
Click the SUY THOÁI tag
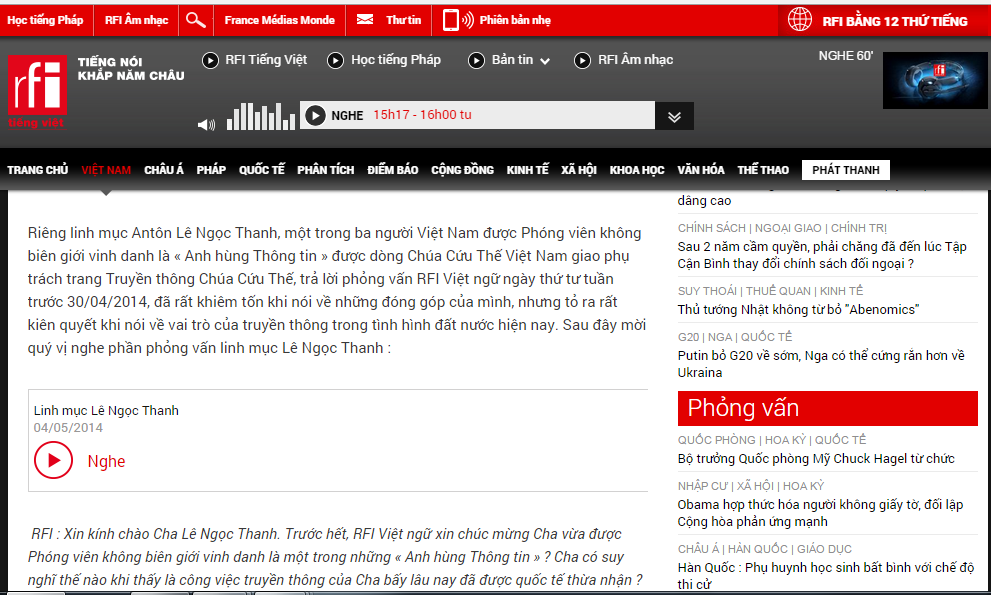[707, 291]
